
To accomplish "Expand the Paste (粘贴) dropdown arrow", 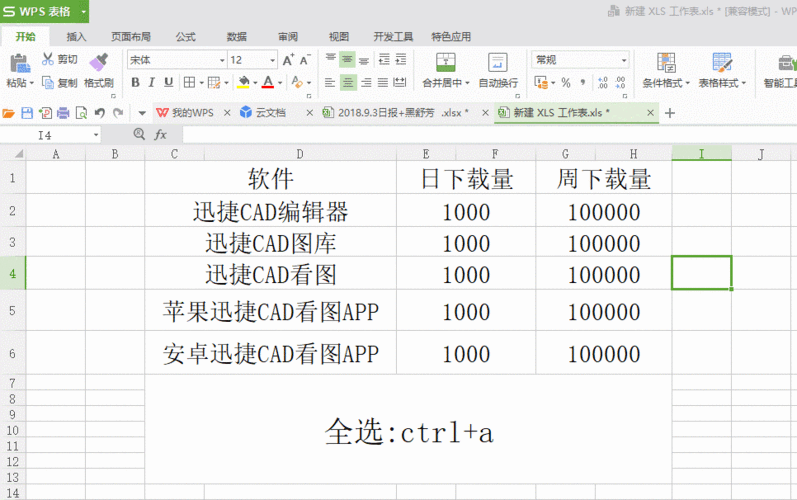I will pos(32,83).
